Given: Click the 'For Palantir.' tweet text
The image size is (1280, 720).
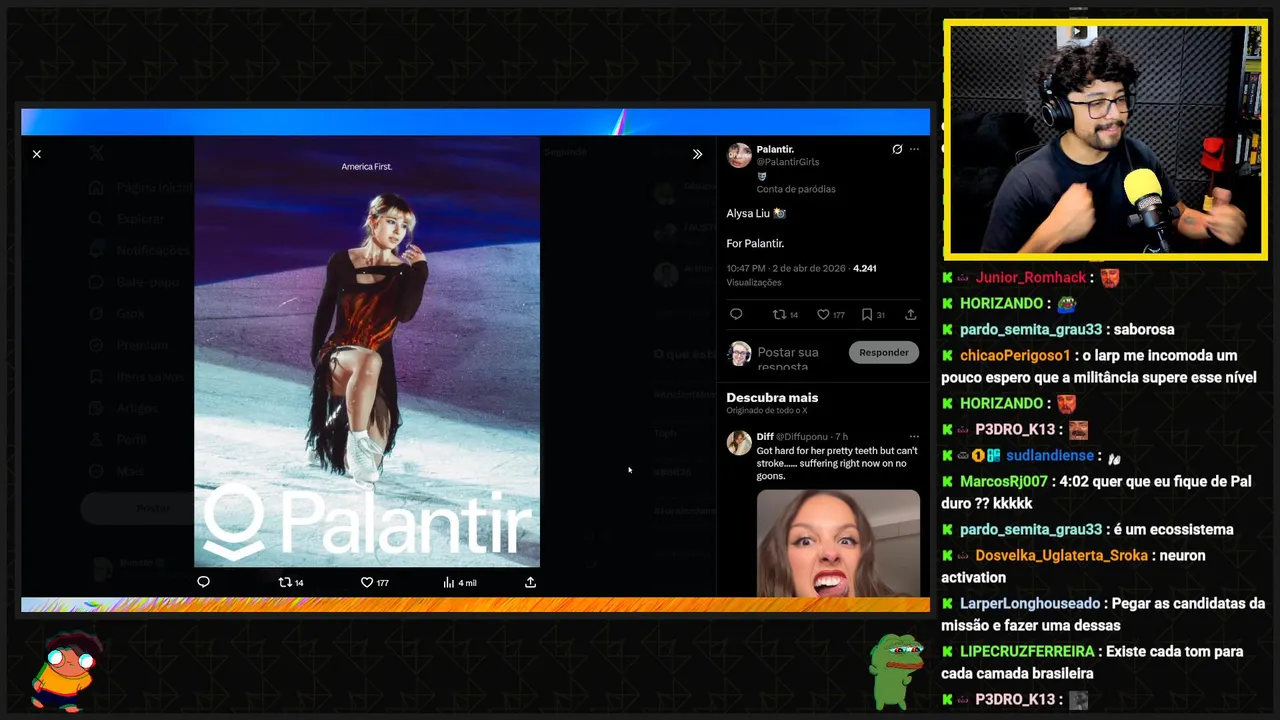Looking at the screenshot, I should 755,243.
